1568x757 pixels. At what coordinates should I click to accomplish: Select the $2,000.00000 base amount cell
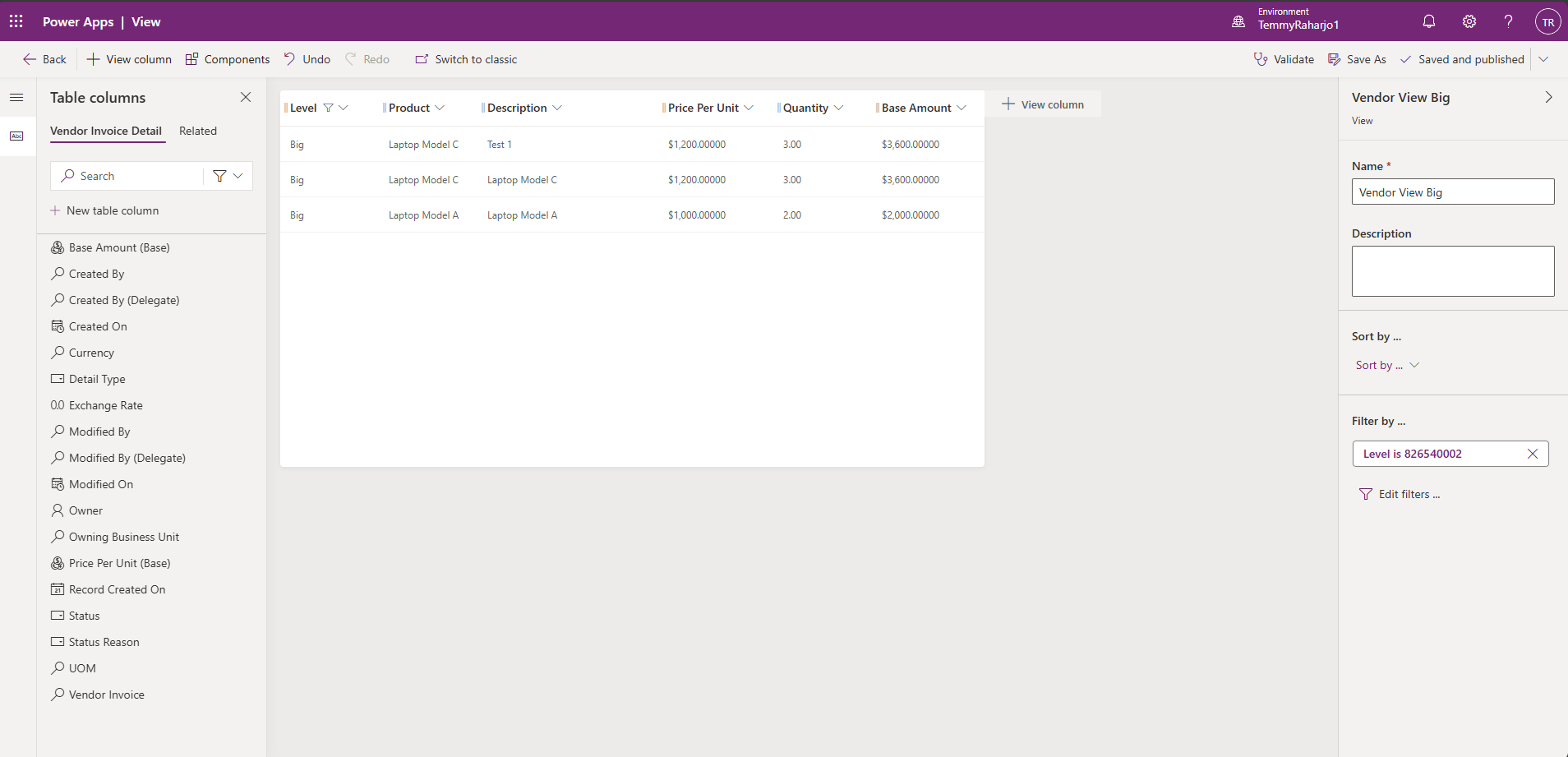(x=911, y=215)
